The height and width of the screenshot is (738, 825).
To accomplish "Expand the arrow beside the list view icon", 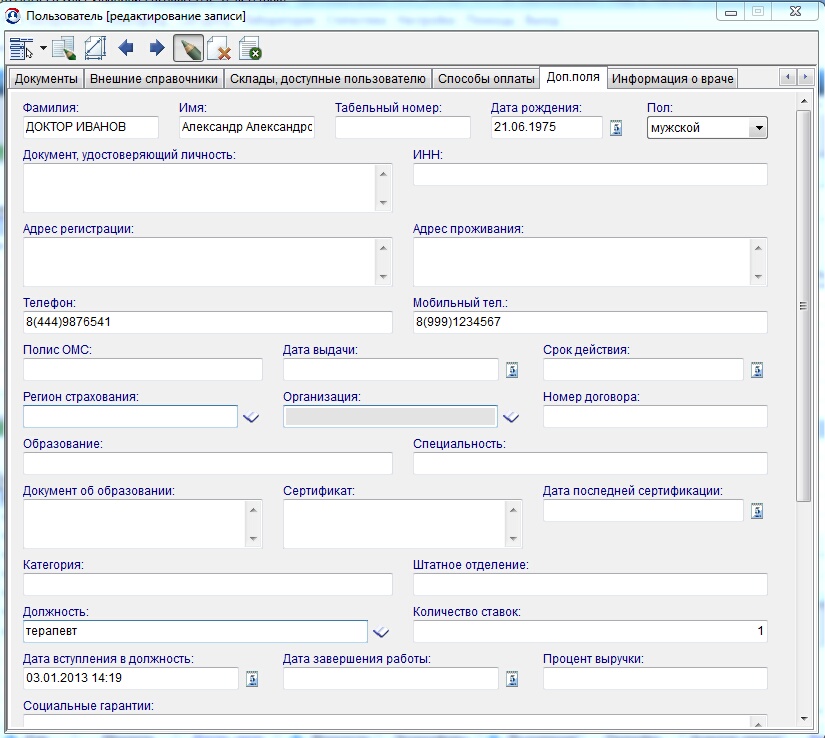I will click(x=43, y=48).
